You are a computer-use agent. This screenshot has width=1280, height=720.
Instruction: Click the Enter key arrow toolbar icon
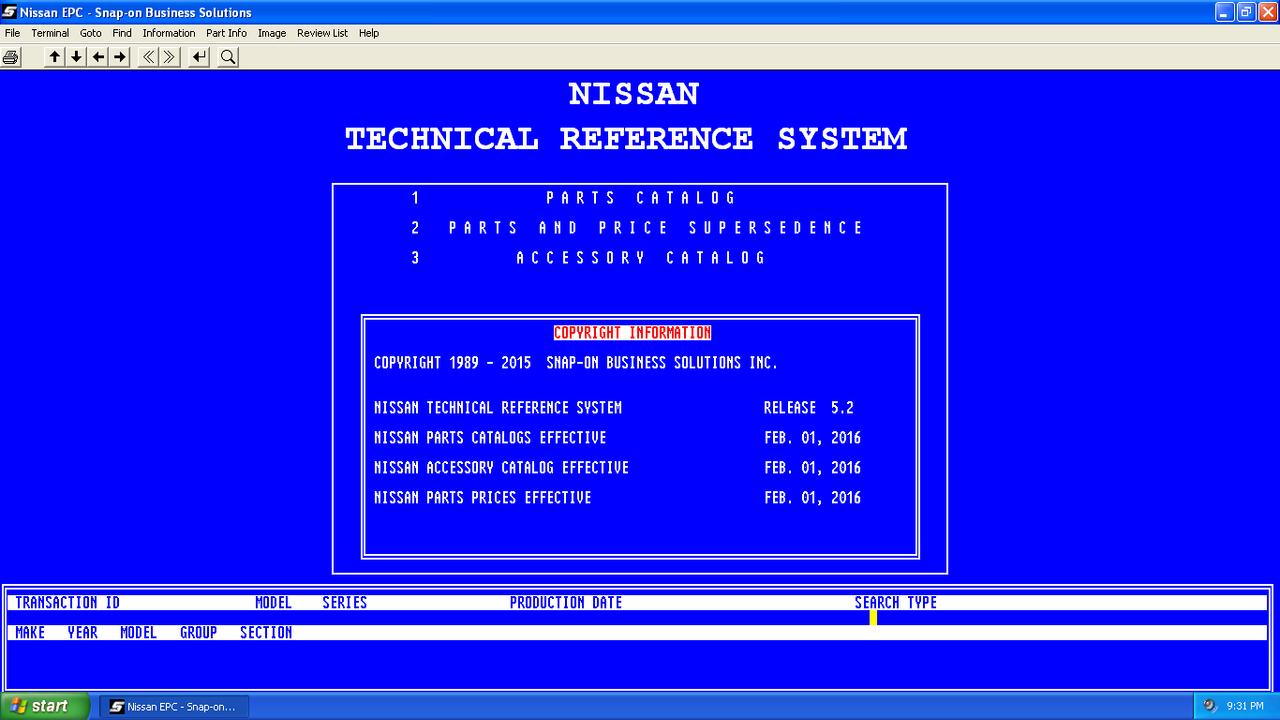pos(200,57)
